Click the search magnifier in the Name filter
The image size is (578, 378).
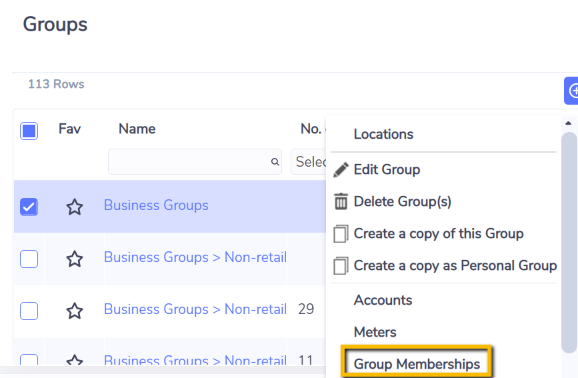pos(275,162)
